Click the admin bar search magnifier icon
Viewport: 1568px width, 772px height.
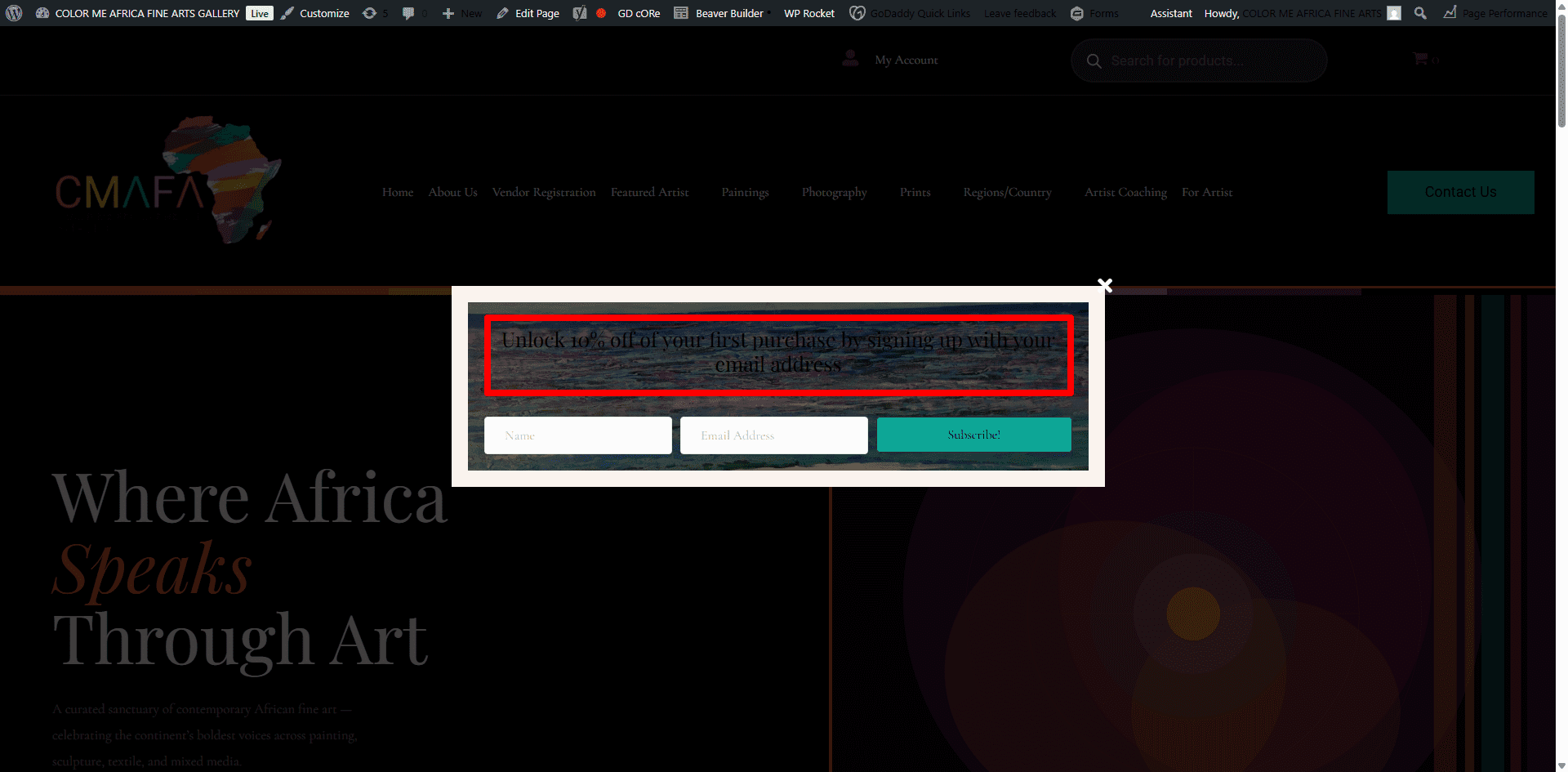pos(1421,13)
